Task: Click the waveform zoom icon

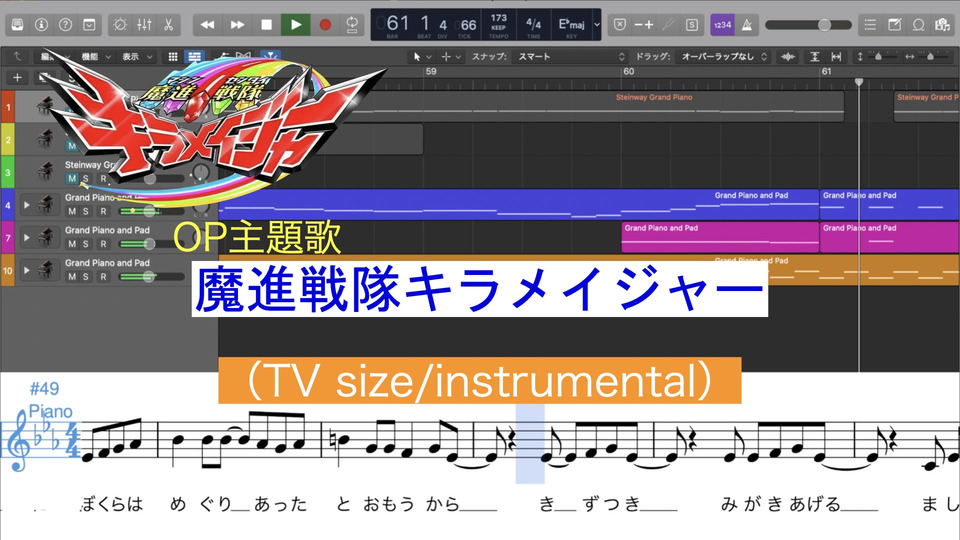Action: (788, 56)
